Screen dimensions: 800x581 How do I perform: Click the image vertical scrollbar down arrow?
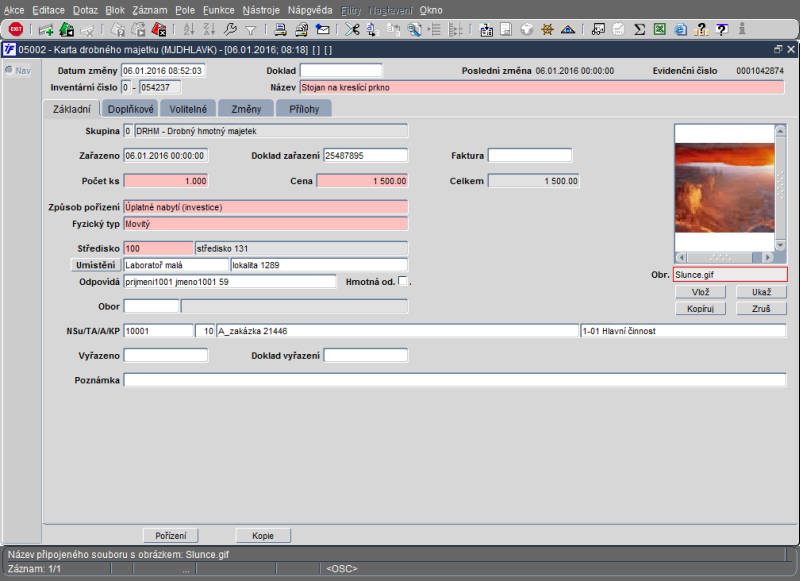(780, 245)
